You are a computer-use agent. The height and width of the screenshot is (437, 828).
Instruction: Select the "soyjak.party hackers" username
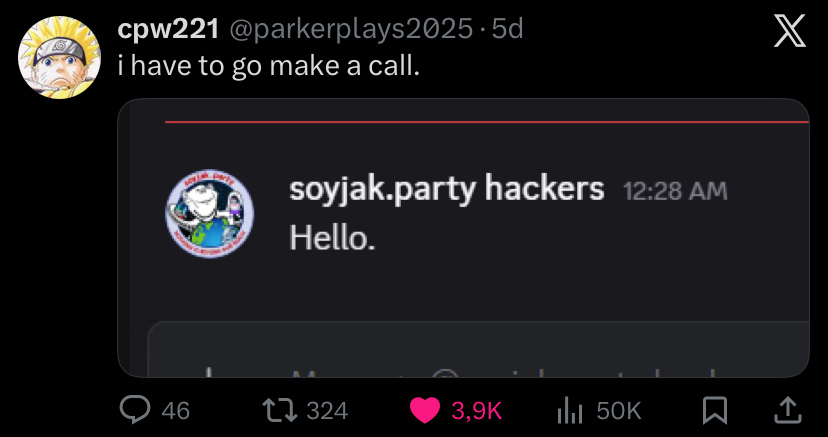tap(446, 188)
